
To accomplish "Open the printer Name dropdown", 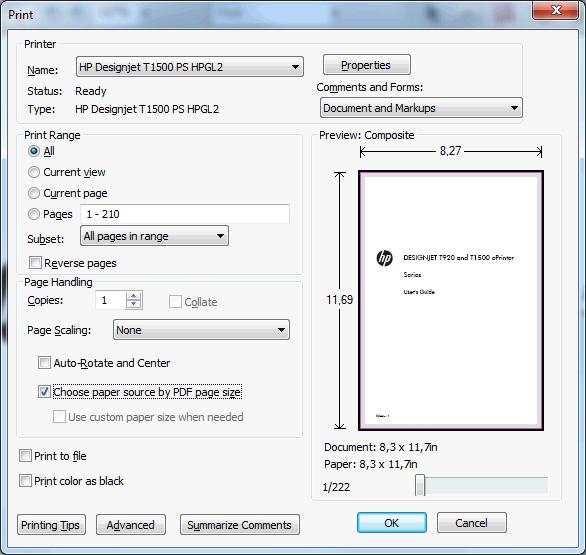I will (190, 67).
